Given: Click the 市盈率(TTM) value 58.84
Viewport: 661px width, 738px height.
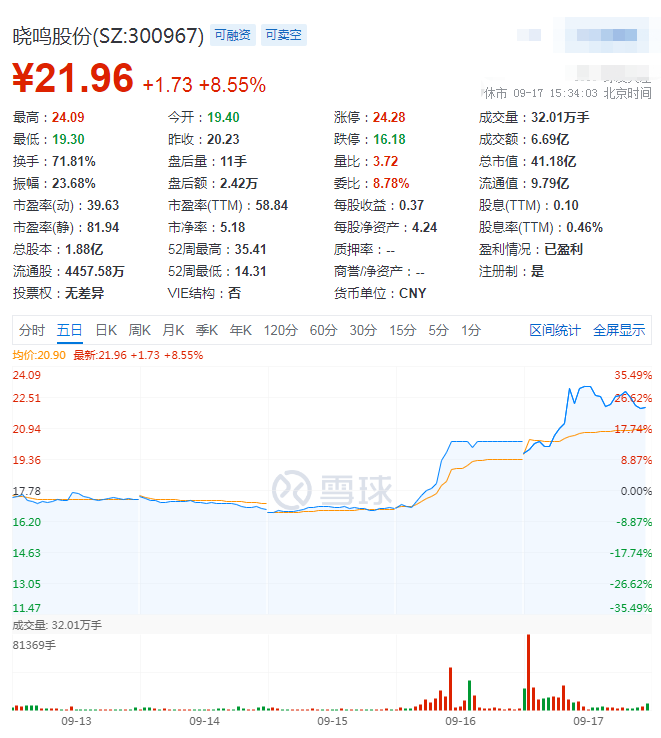Looking at the screenshot, I should pyautogui.click(x=272, y=206).
